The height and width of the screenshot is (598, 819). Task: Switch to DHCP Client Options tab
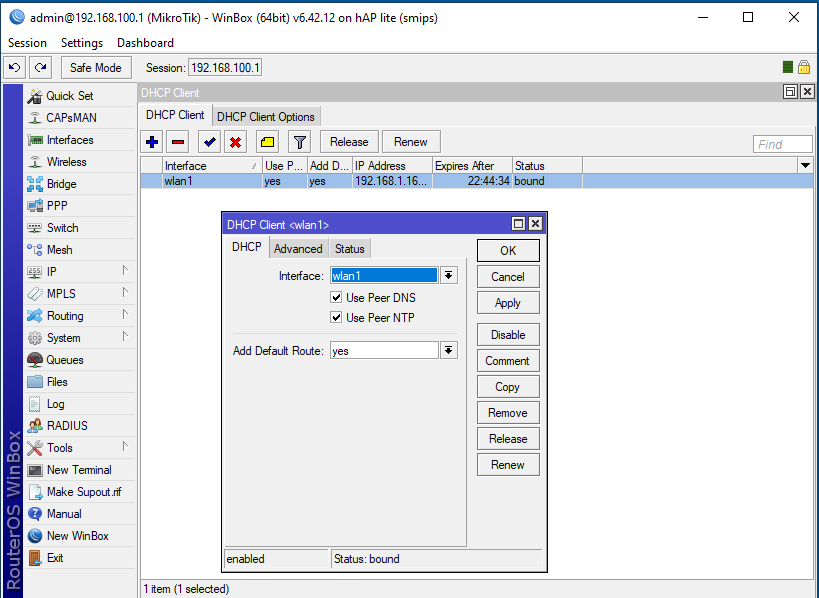(266, 117)
